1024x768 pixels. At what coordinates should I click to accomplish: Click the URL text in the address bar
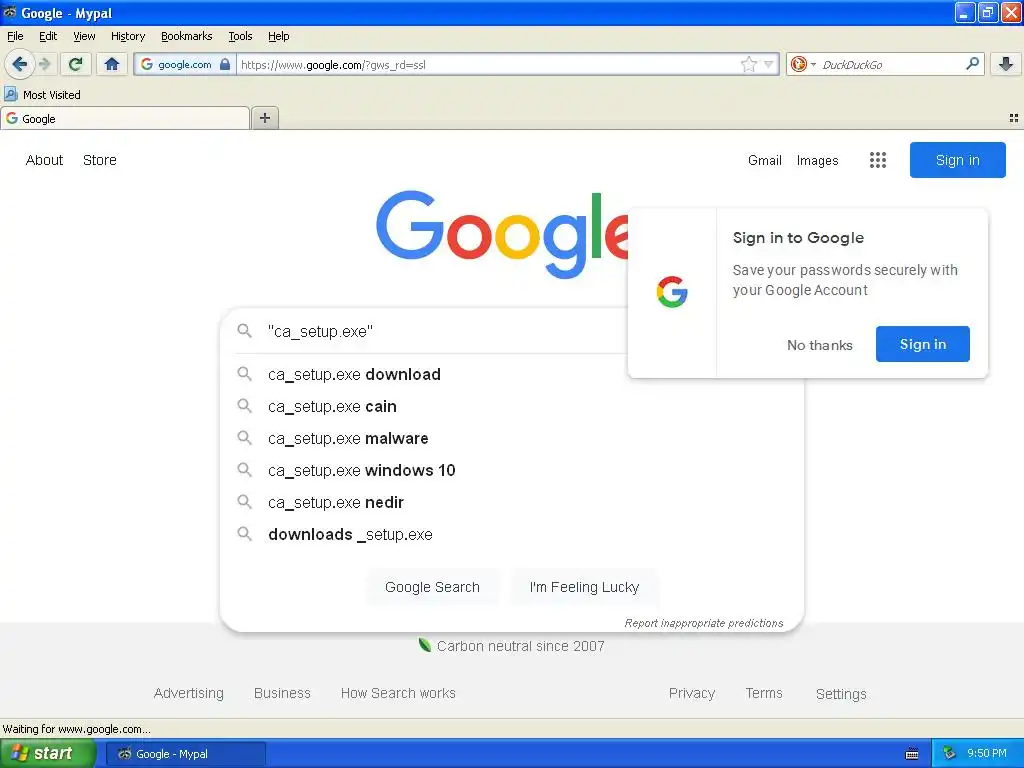[333, 65]
